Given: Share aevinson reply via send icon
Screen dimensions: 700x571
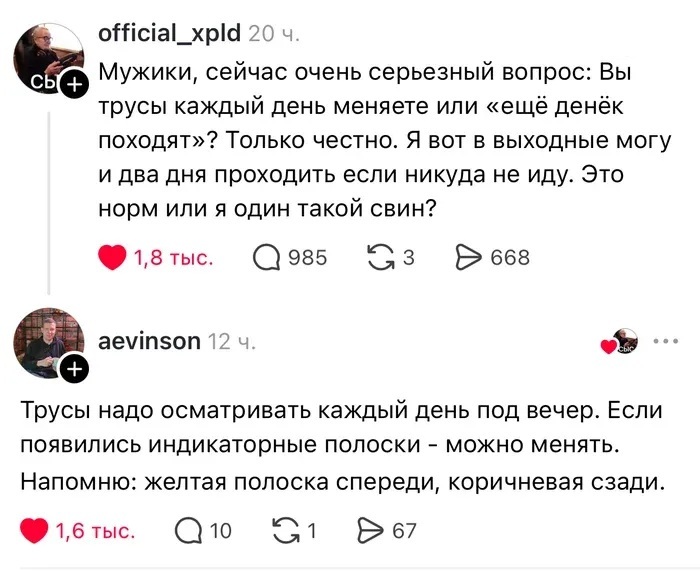Looking at the screenshot, I should 371,531.
